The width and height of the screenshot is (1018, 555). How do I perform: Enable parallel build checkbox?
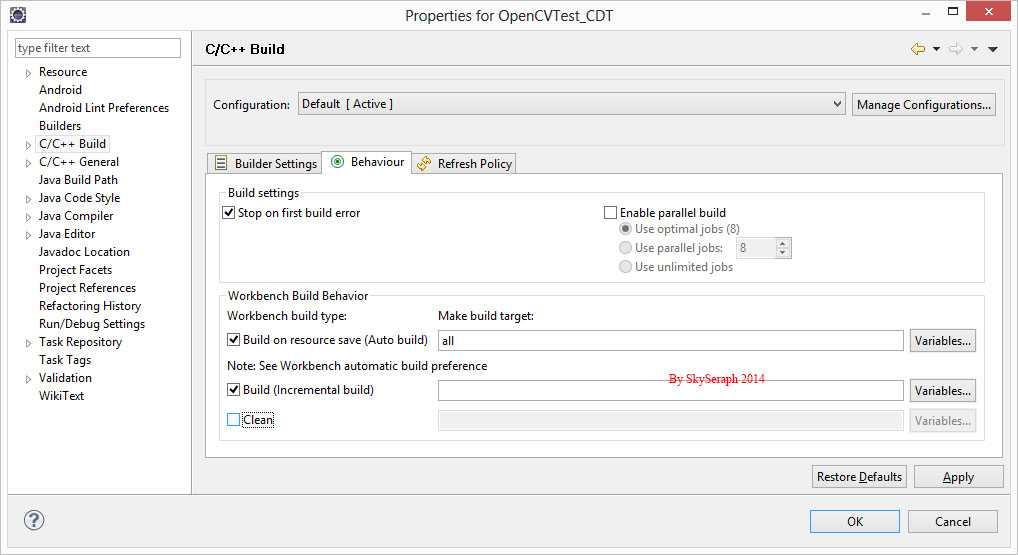click(x=610, y=213)
